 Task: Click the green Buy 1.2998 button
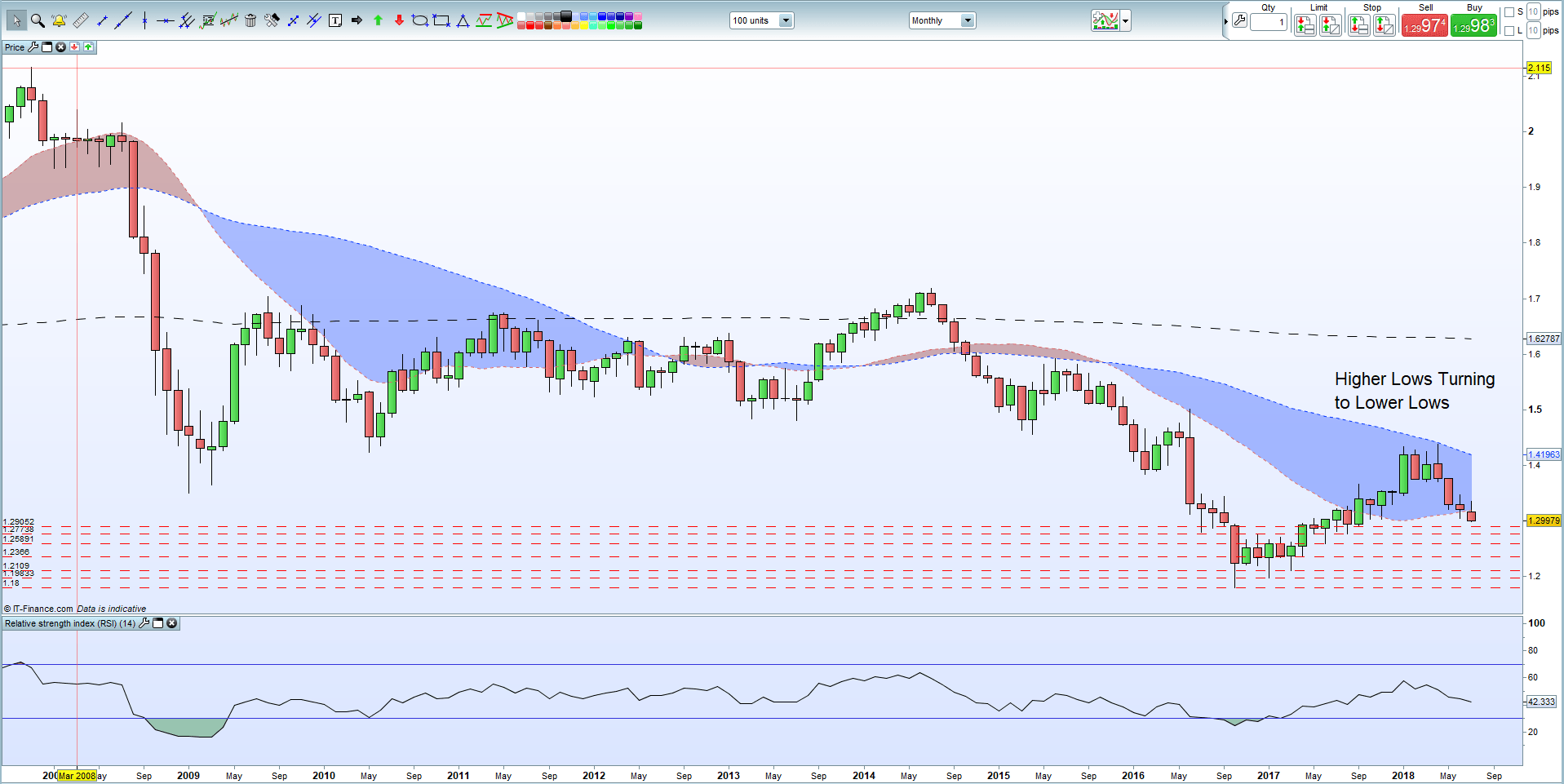1473,26
